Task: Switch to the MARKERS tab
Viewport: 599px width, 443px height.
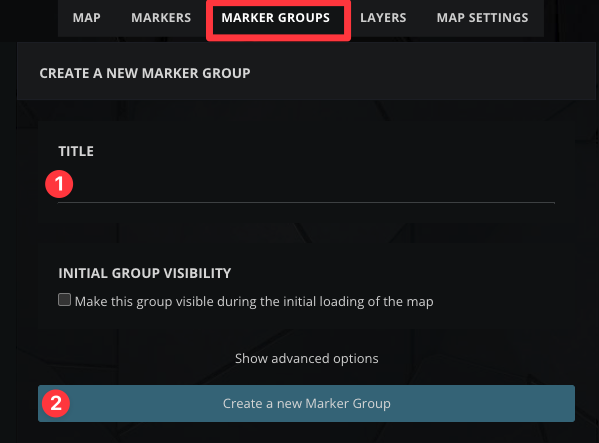Action: [x=161, y=18]
